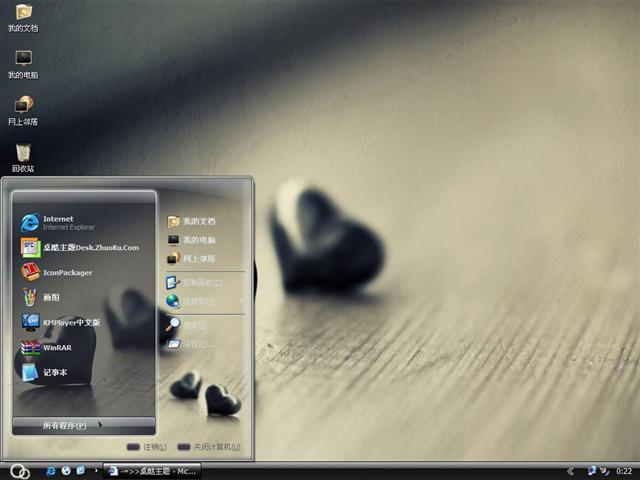Select 我的文档 desktop folder icon
Screen dimensions: 640x480
click(x=23, y=16)
